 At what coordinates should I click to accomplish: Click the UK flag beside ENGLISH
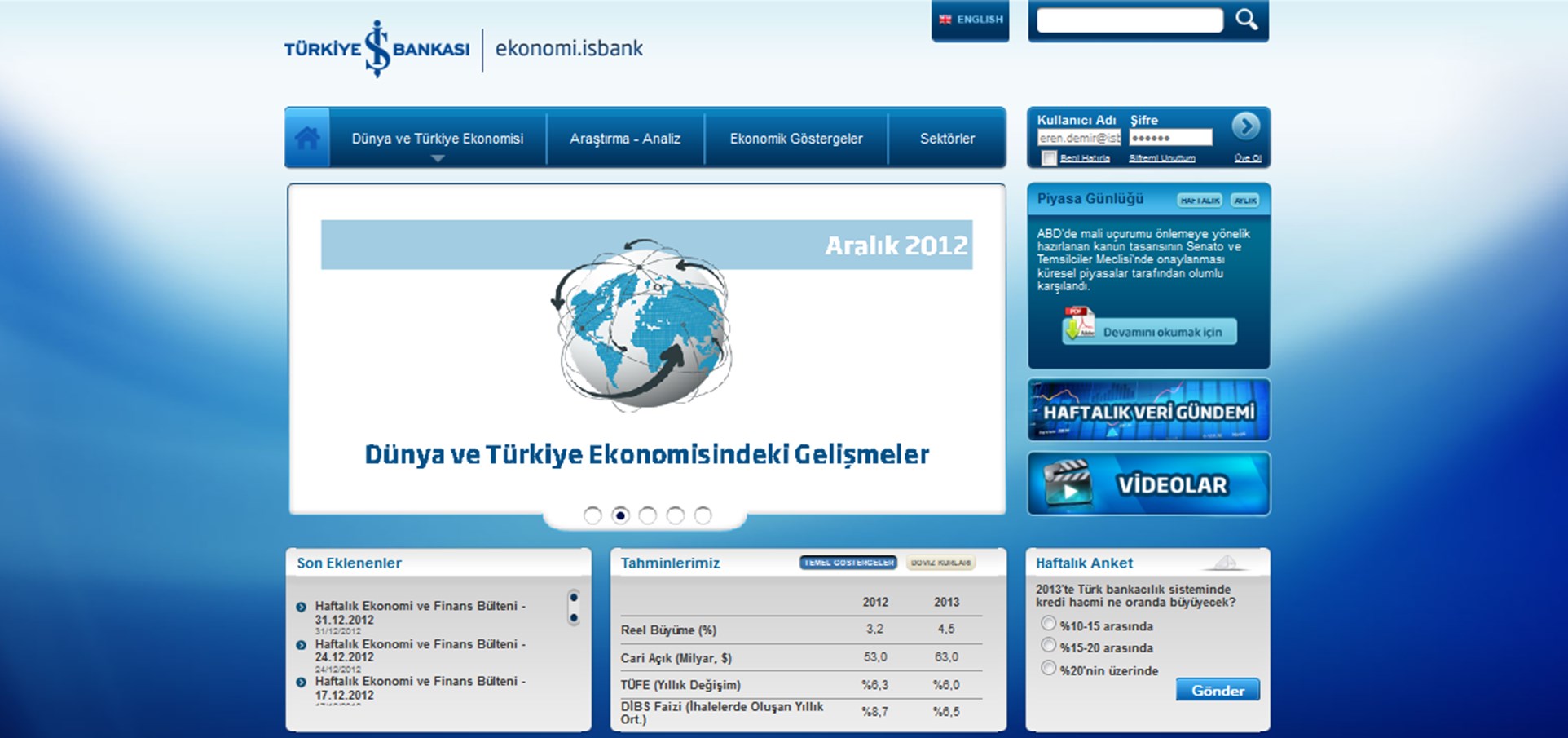pos(945,20)
